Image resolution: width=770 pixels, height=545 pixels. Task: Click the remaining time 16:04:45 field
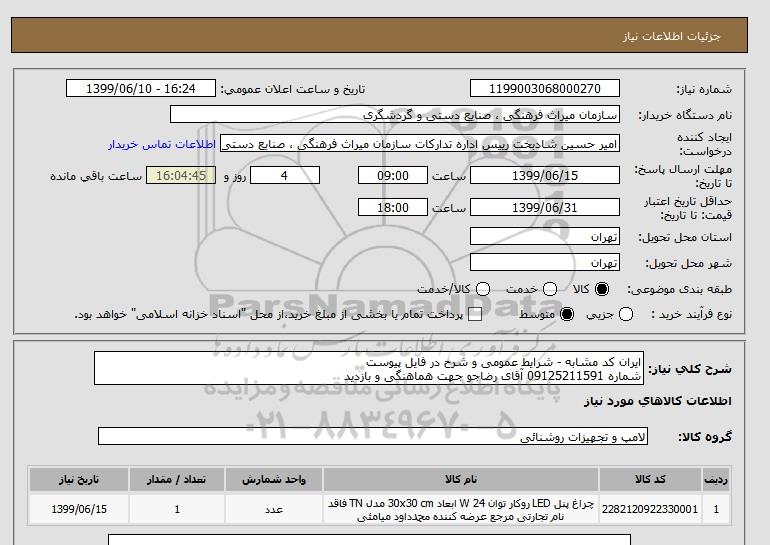pyautogui.click(x=181, y=175)
